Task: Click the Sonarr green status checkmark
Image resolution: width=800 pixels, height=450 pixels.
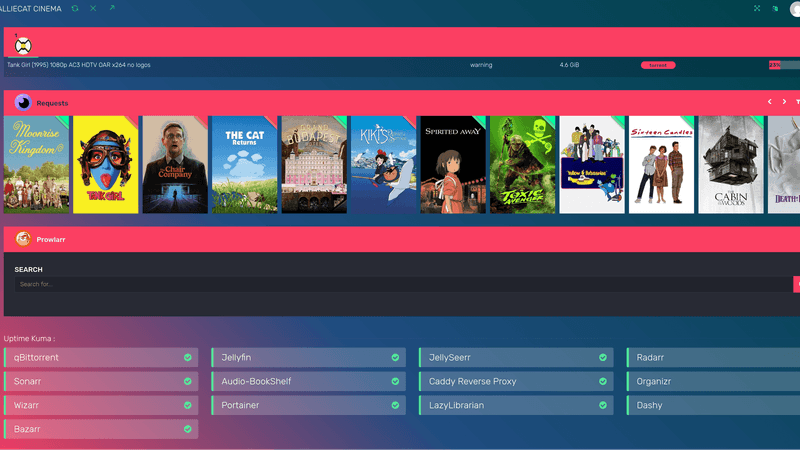Action: coord(188,382)
